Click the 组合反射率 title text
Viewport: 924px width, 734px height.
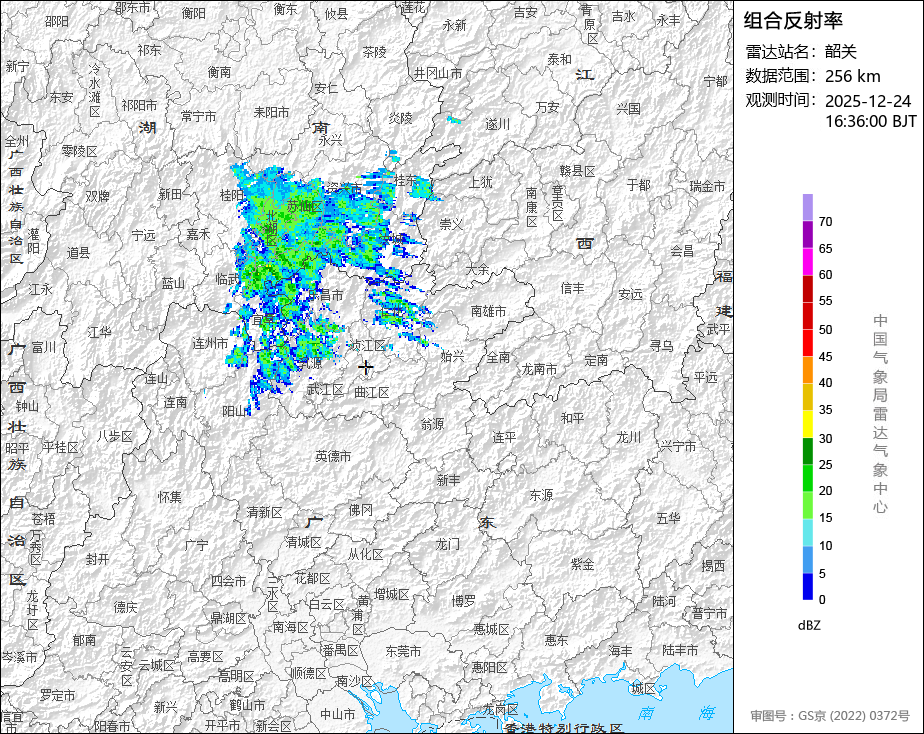coord(793,21)
